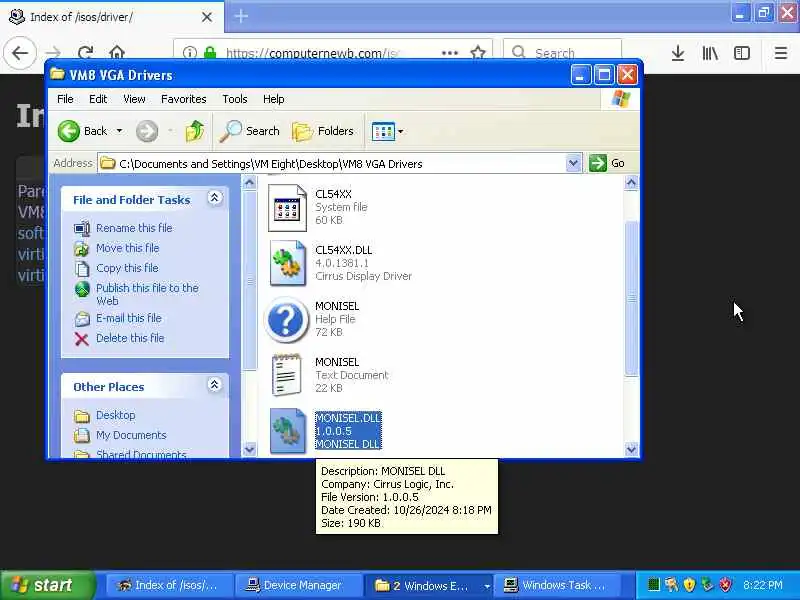Image resolution: width=800 pixels, height=600 pixels.
Task: Bookmark the page with star icon
Action: (x=478, y=53)
